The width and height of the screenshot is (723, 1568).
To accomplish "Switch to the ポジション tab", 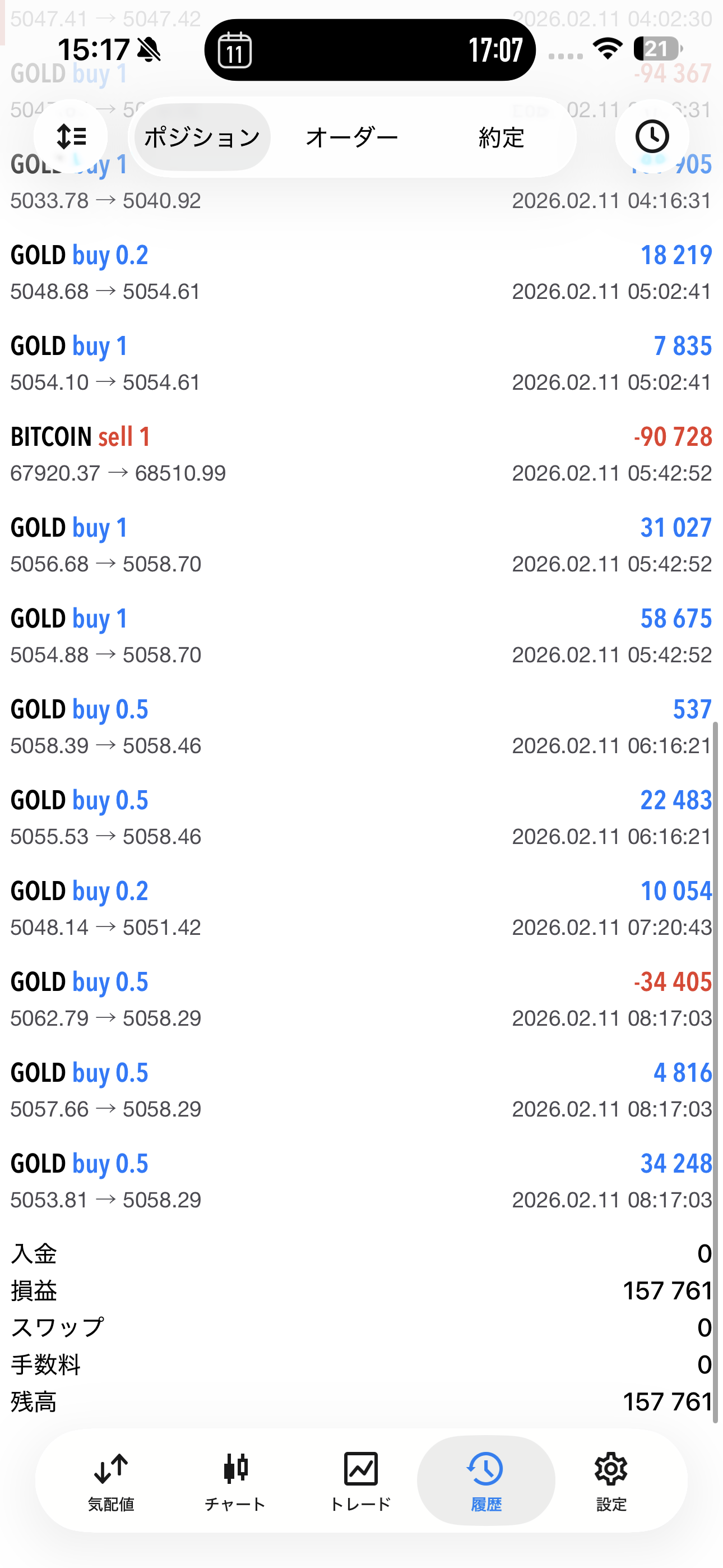I will pos(202,137).
